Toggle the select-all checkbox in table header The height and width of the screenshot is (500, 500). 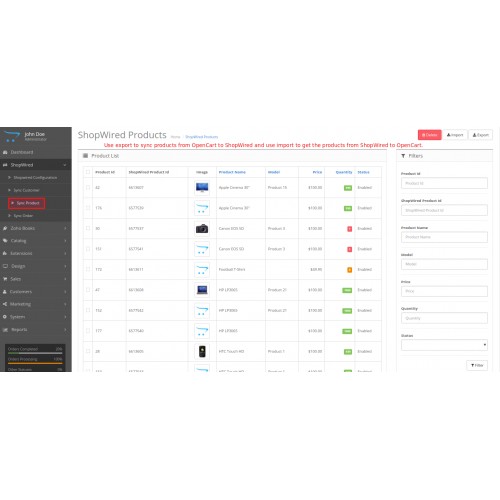pyautogui.click(x=88, y=172)
